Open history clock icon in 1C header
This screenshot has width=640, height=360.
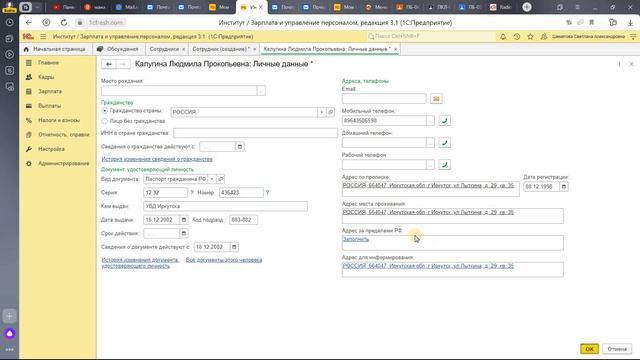[517, 36]
